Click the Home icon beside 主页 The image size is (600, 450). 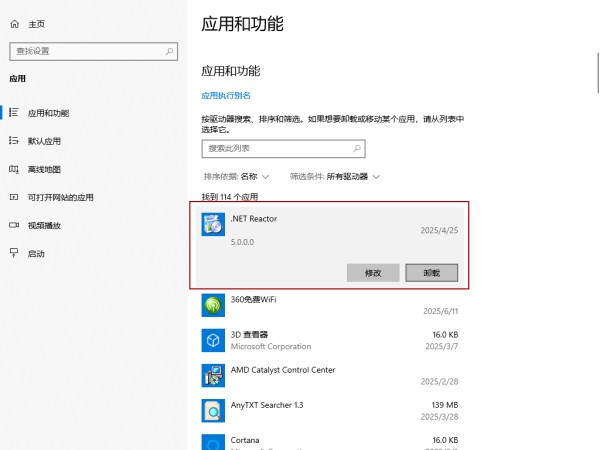tap(15, 24)
